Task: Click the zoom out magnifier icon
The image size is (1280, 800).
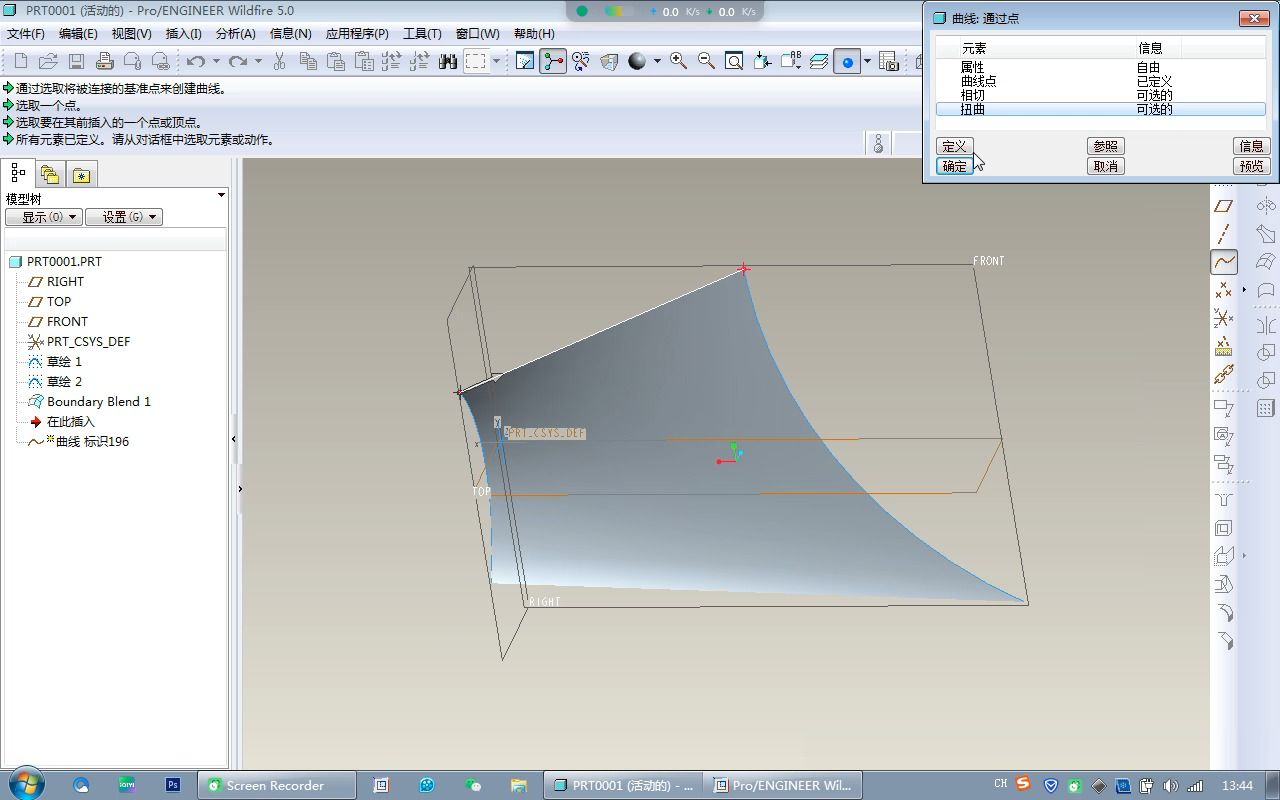Action: (x=706, y=61)
